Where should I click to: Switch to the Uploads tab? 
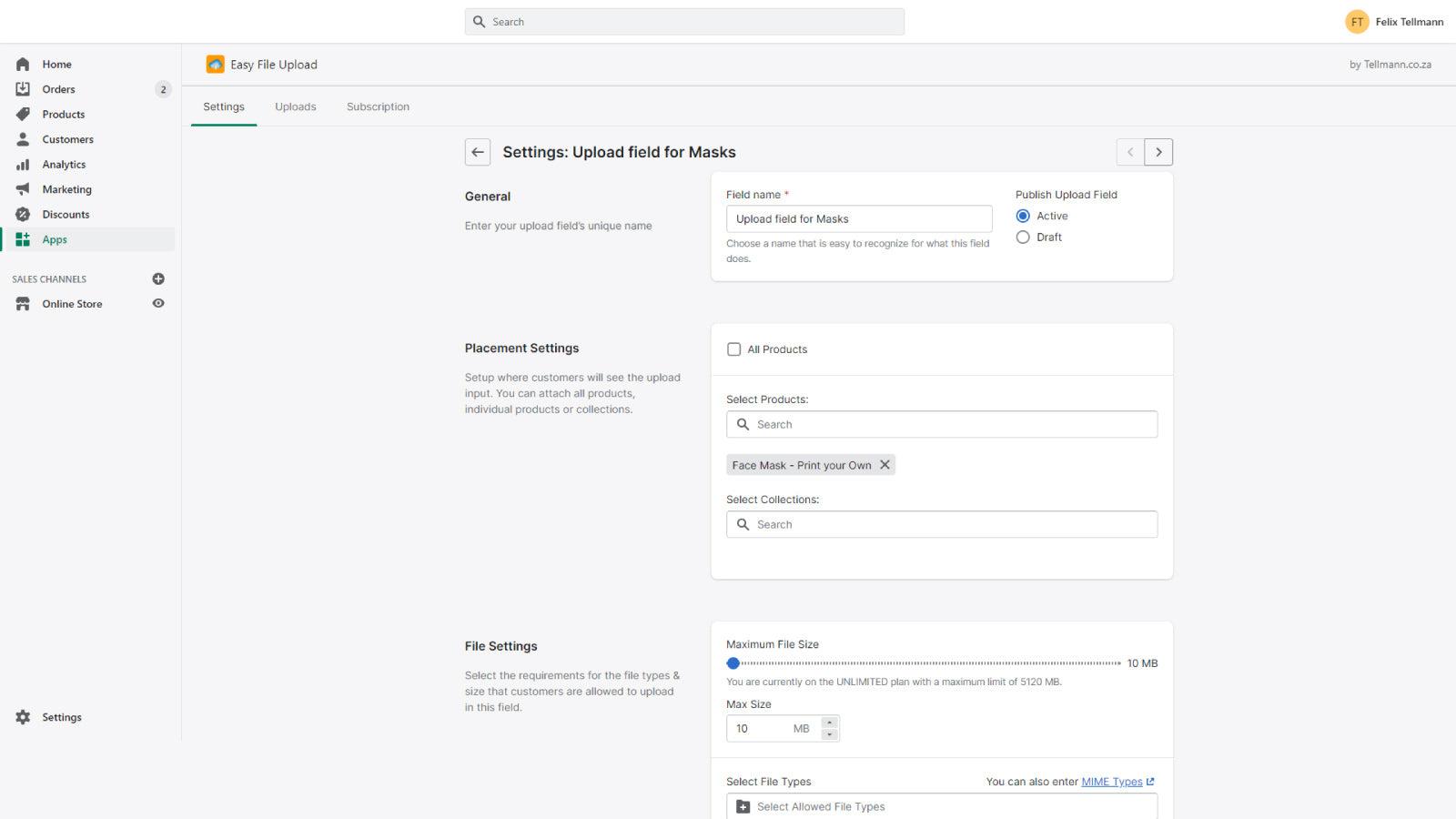[x=295, y=106]
